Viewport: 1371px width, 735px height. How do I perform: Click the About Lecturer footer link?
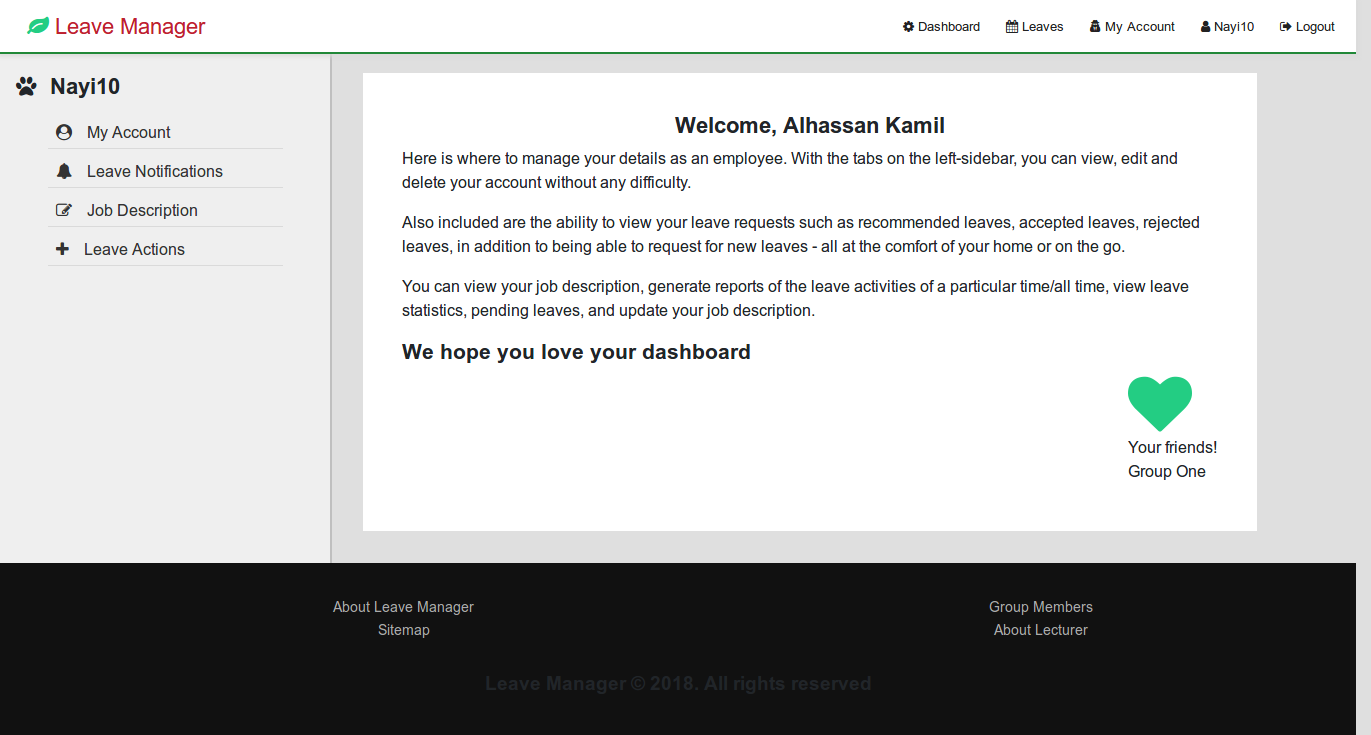(x=1040, y=629)
